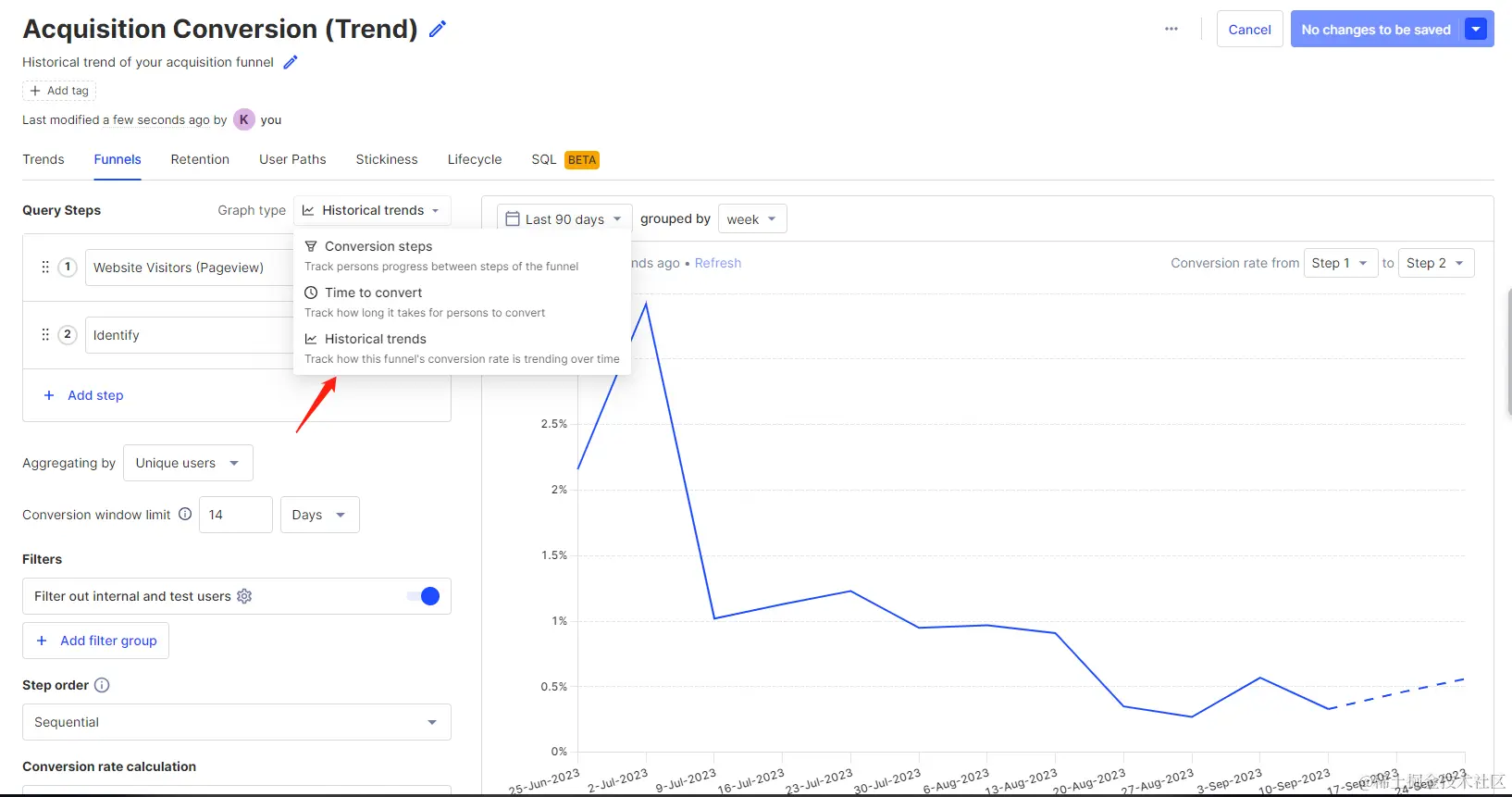Click the Cancel button

point(1249,30)
